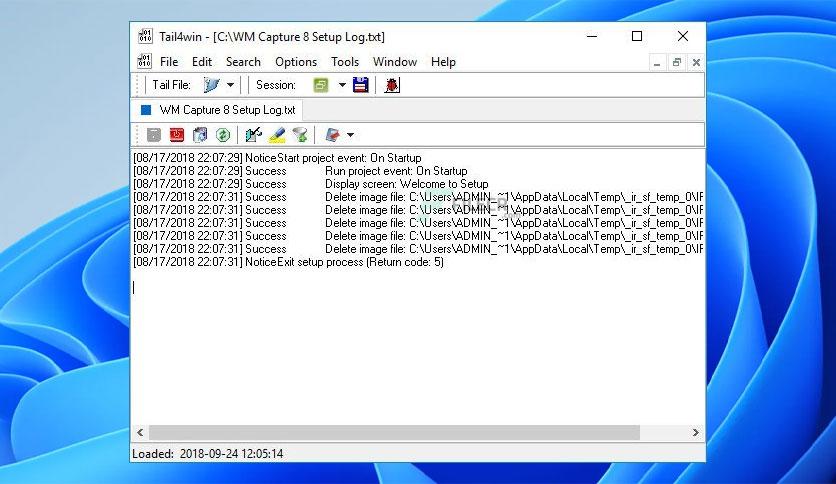Click the 'Exit setup process (Return code: 5)' line
836x484 pixels.
288,262
